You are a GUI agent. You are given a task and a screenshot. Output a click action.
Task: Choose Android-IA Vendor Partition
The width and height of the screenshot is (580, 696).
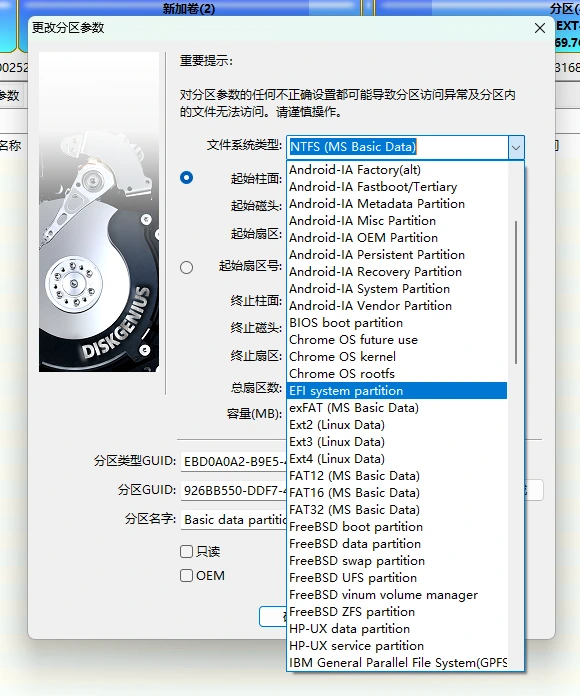pyautogui.click(x=397, y=306)
